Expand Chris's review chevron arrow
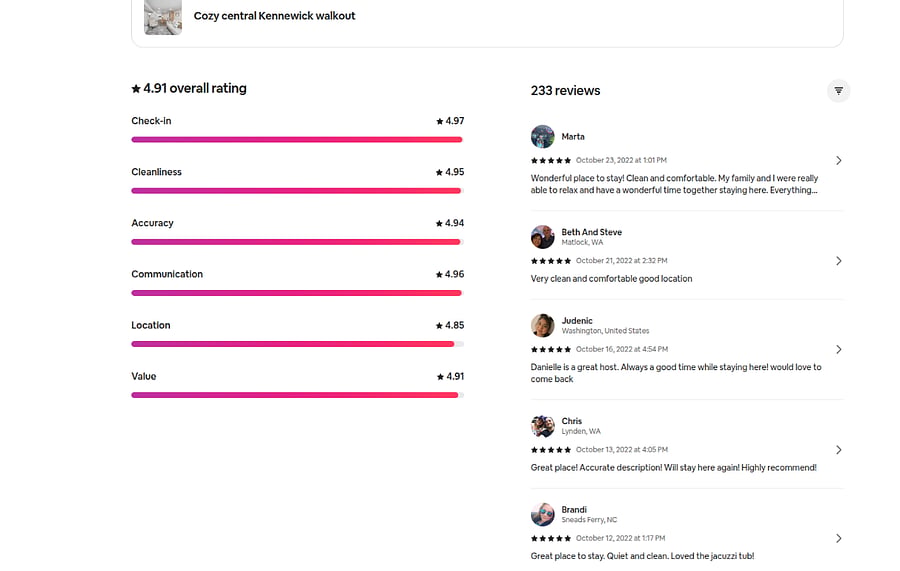This screenshot has width=900, height=571. click(839, 450)
